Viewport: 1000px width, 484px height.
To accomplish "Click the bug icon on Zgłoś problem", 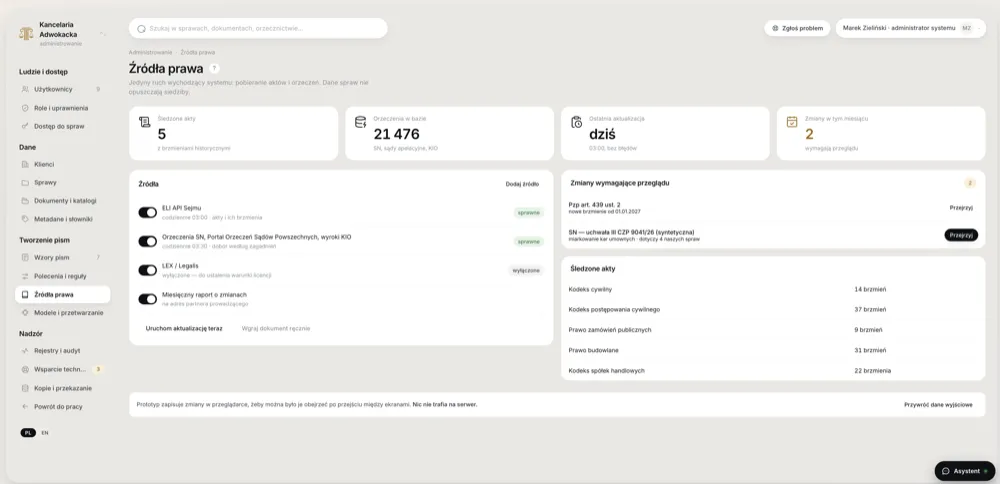I will point(775,28).
